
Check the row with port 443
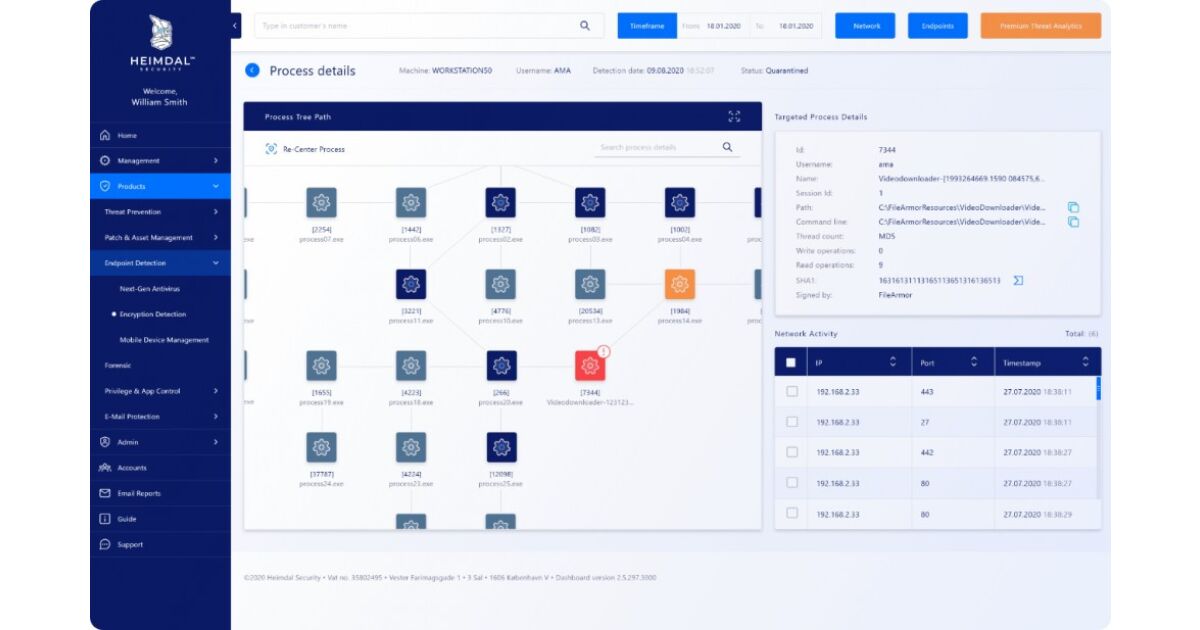pos(792,392)
